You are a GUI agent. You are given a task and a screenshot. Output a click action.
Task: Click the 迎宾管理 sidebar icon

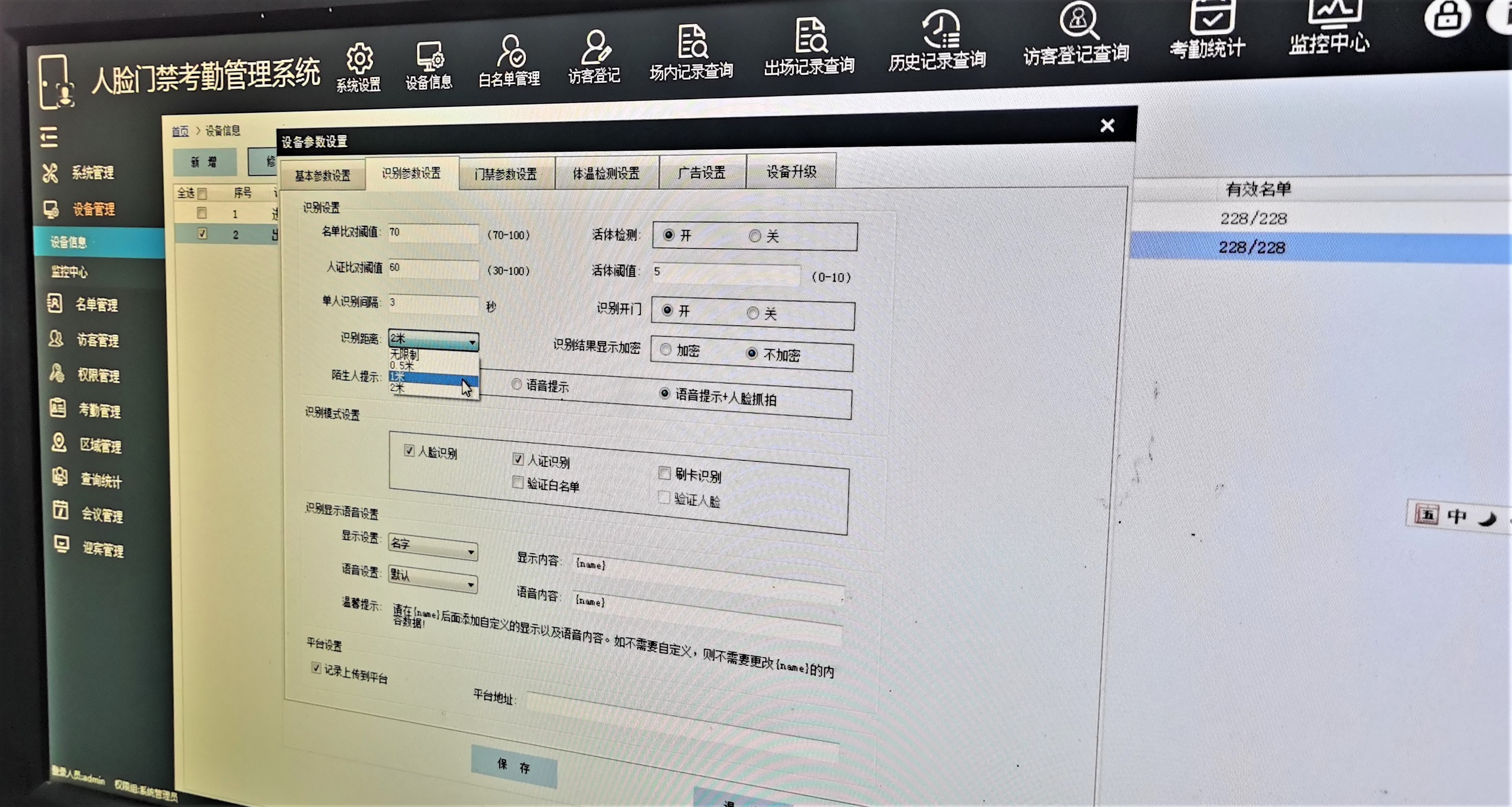pos(62,544)
